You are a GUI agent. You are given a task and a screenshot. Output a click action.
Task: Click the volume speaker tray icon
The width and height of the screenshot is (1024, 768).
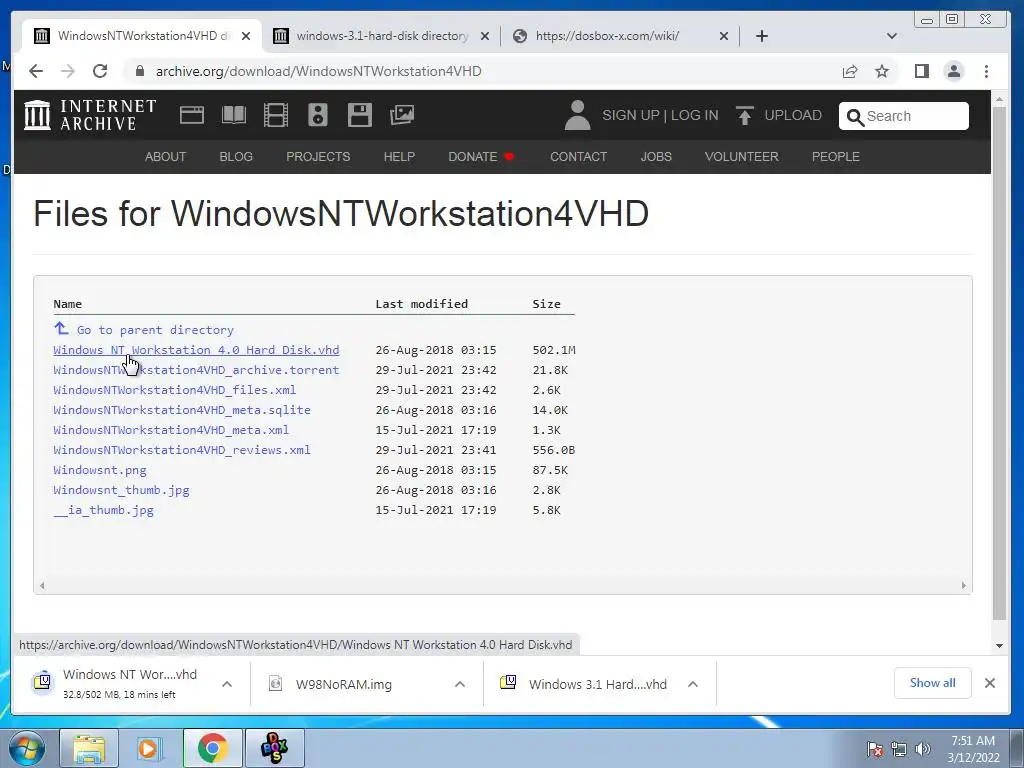tap(923, 749)
